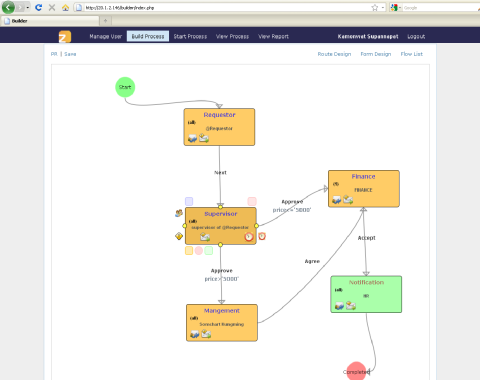Open the View Report menu item
480x380 pixels.
[273, 36]
